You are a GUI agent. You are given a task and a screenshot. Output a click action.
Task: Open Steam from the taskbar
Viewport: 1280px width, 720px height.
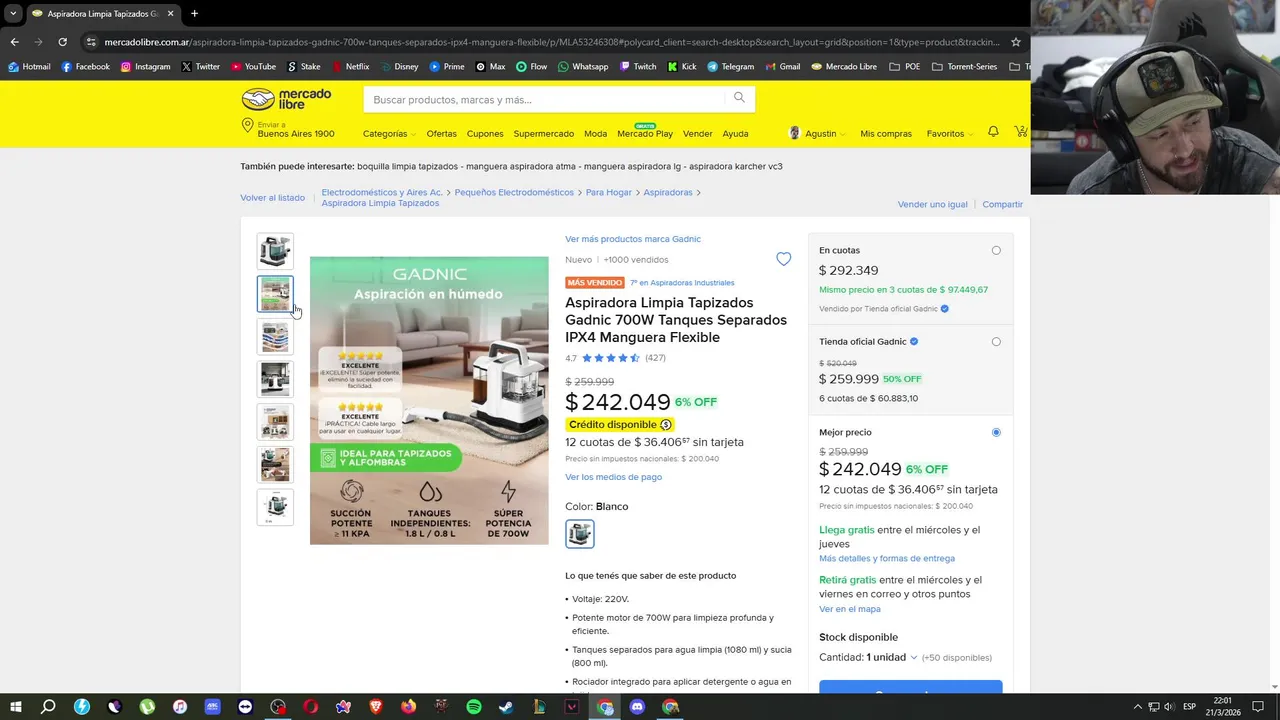pyautogui.click(x=506, y=706)
